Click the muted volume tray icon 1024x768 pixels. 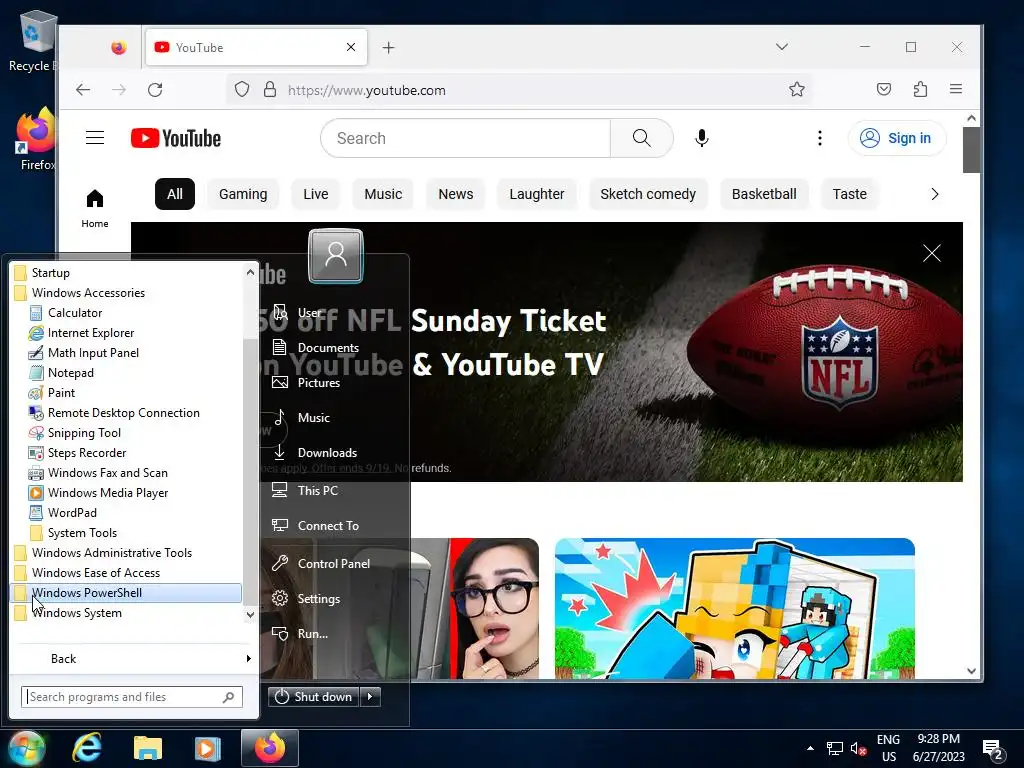click(859, 749)
